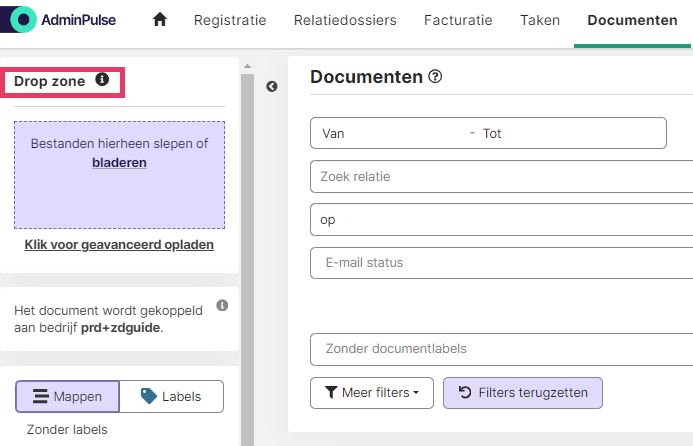
Task: Click Klik voor geavanceerd opladen link
Action: tap(119, 244)
